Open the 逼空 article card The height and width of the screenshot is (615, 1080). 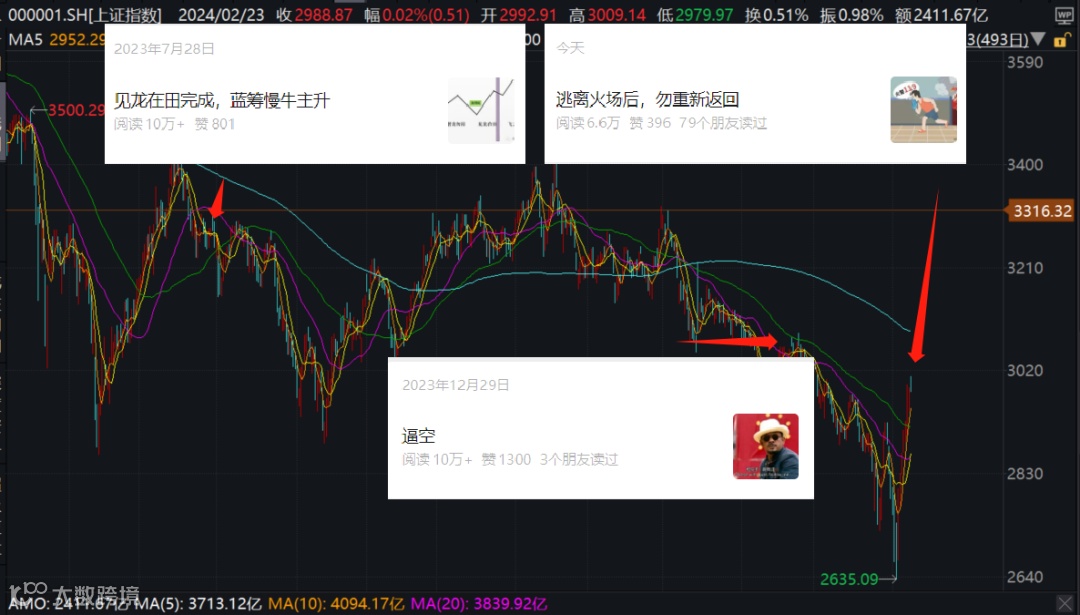pos(601,428)
